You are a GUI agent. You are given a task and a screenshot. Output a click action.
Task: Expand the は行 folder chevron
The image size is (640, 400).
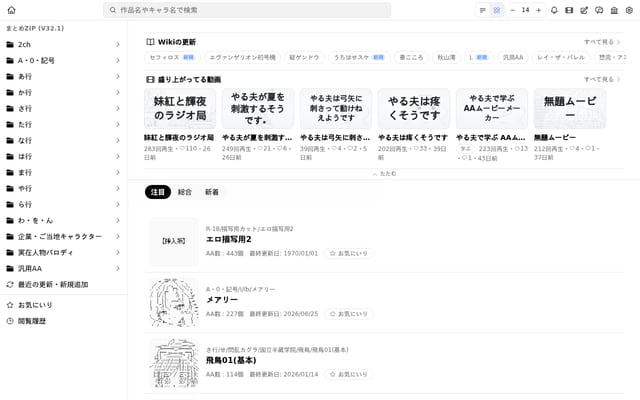(118, 156)
